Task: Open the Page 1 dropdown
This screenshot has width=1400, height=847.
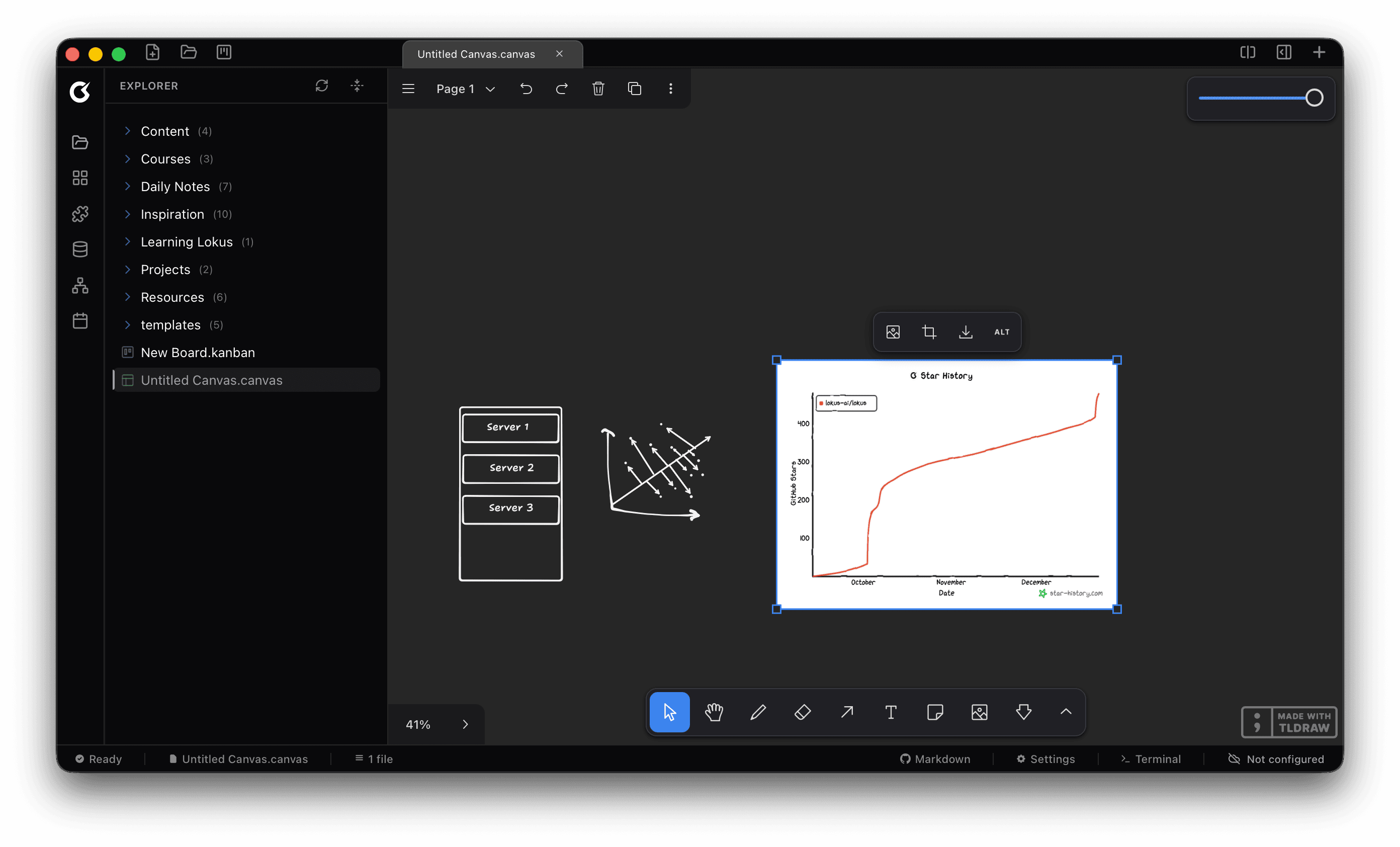Action: tap(465, 89)
